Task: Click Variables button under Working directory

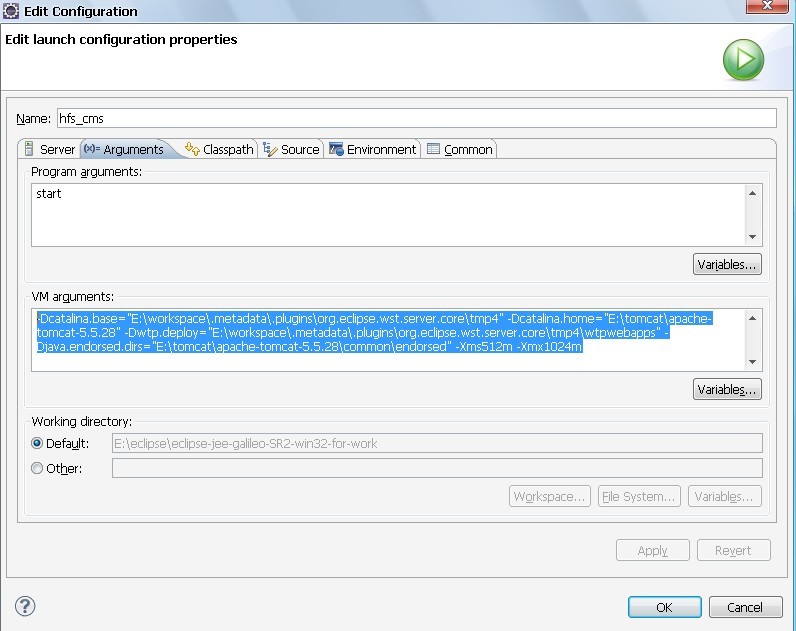Action: click(724, 496)
